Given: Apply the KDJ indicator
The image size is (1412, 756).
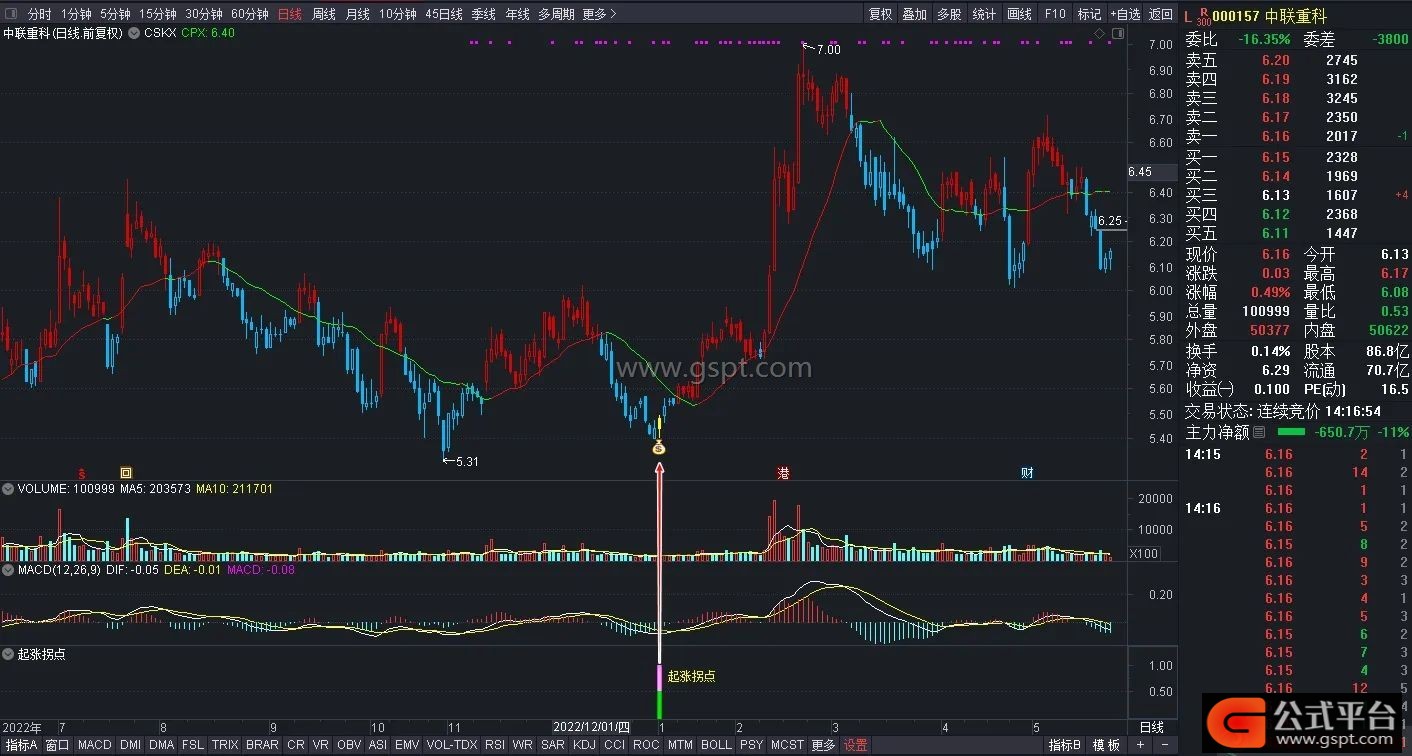Looking at the screenshot, I should 584,745.
